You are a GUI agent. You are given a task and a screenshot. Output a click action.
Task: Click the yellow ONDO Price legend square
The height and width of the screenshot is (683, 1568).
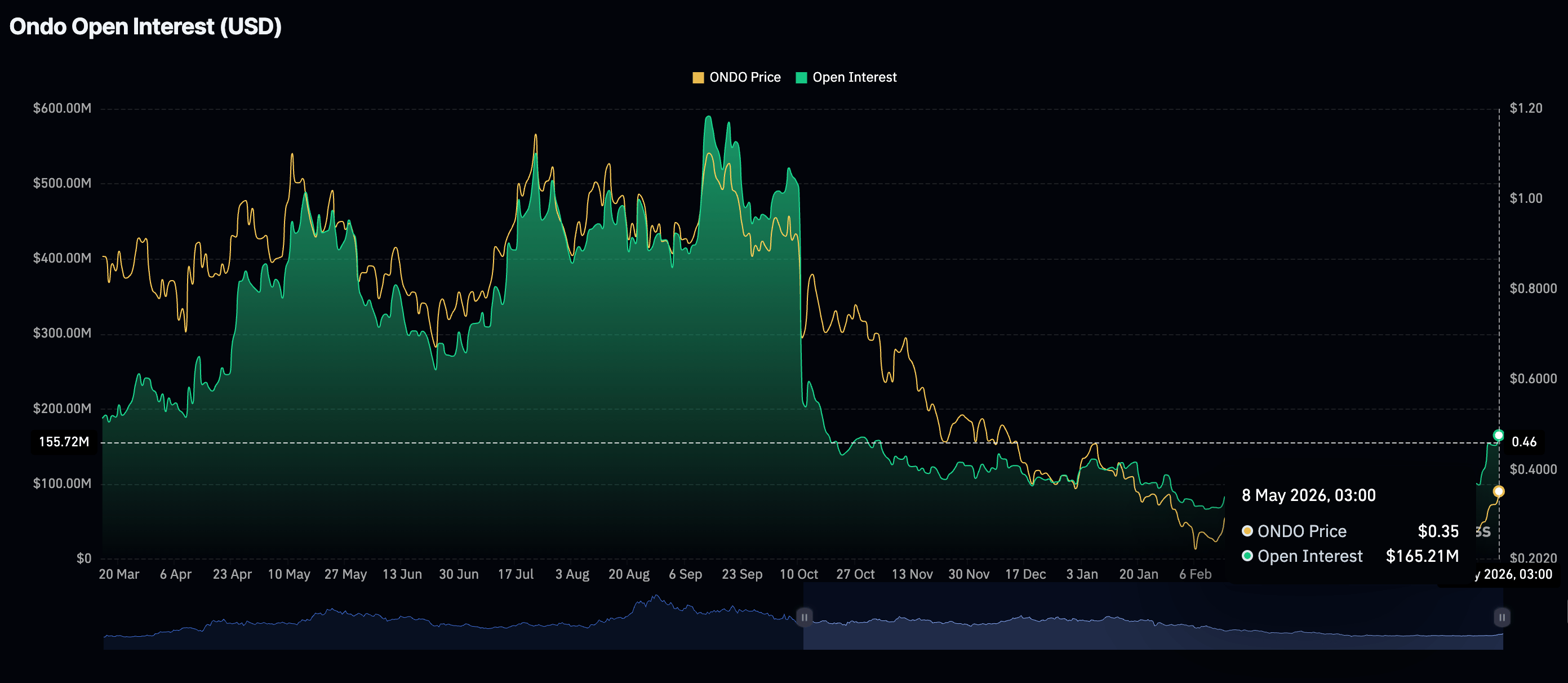pos(698,77)
